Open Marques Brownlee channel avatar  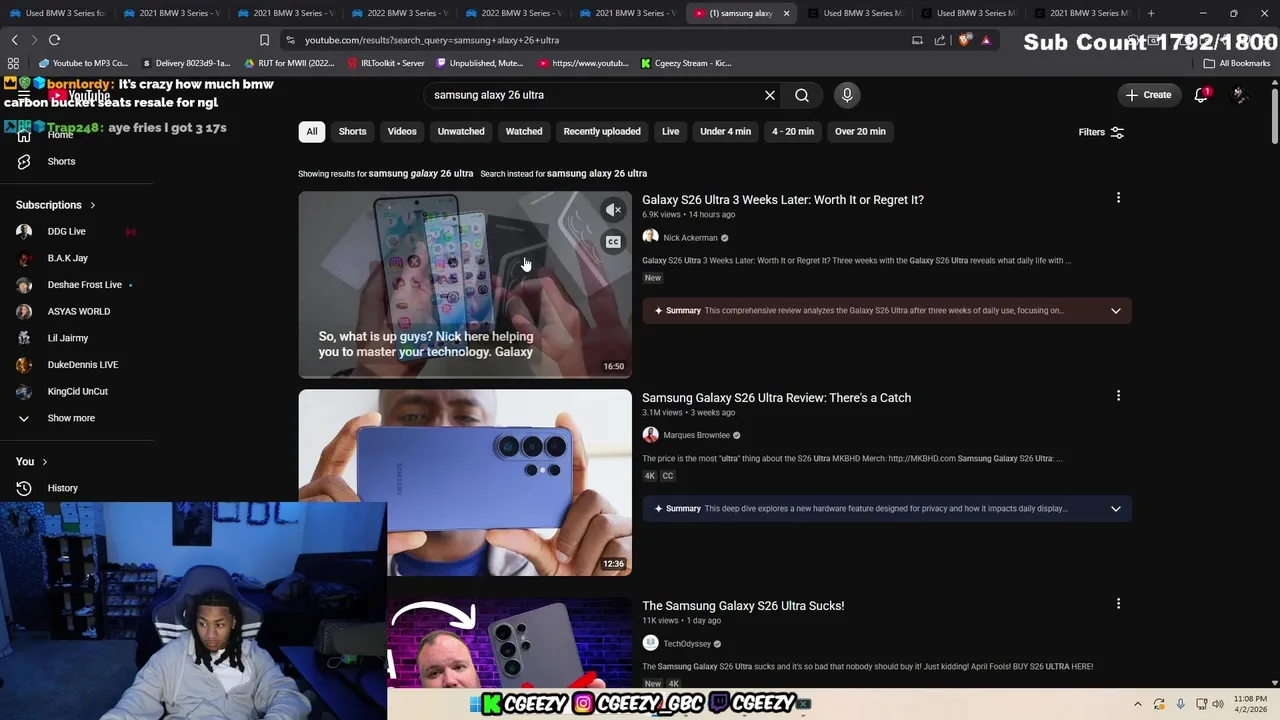[650, 435]
